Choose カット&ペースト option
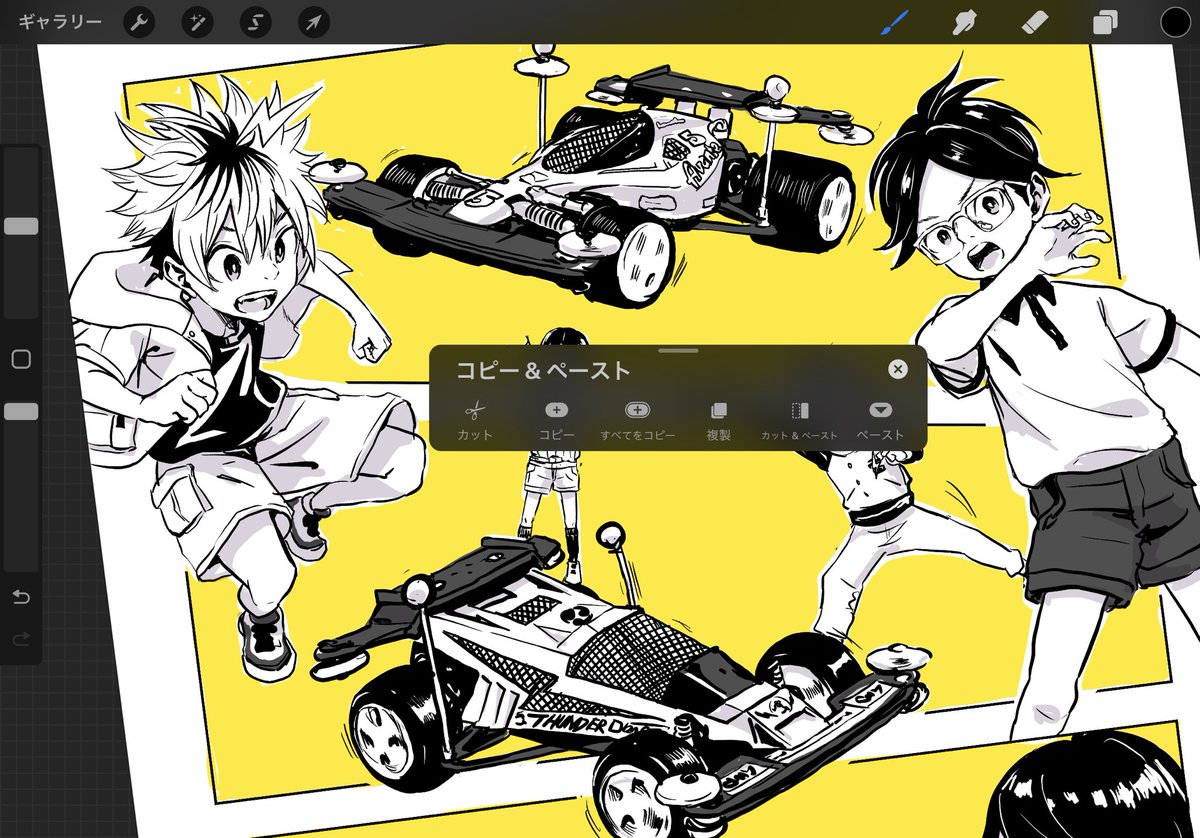This screenshot has height=838, width=1200. [x=799, y=420]
